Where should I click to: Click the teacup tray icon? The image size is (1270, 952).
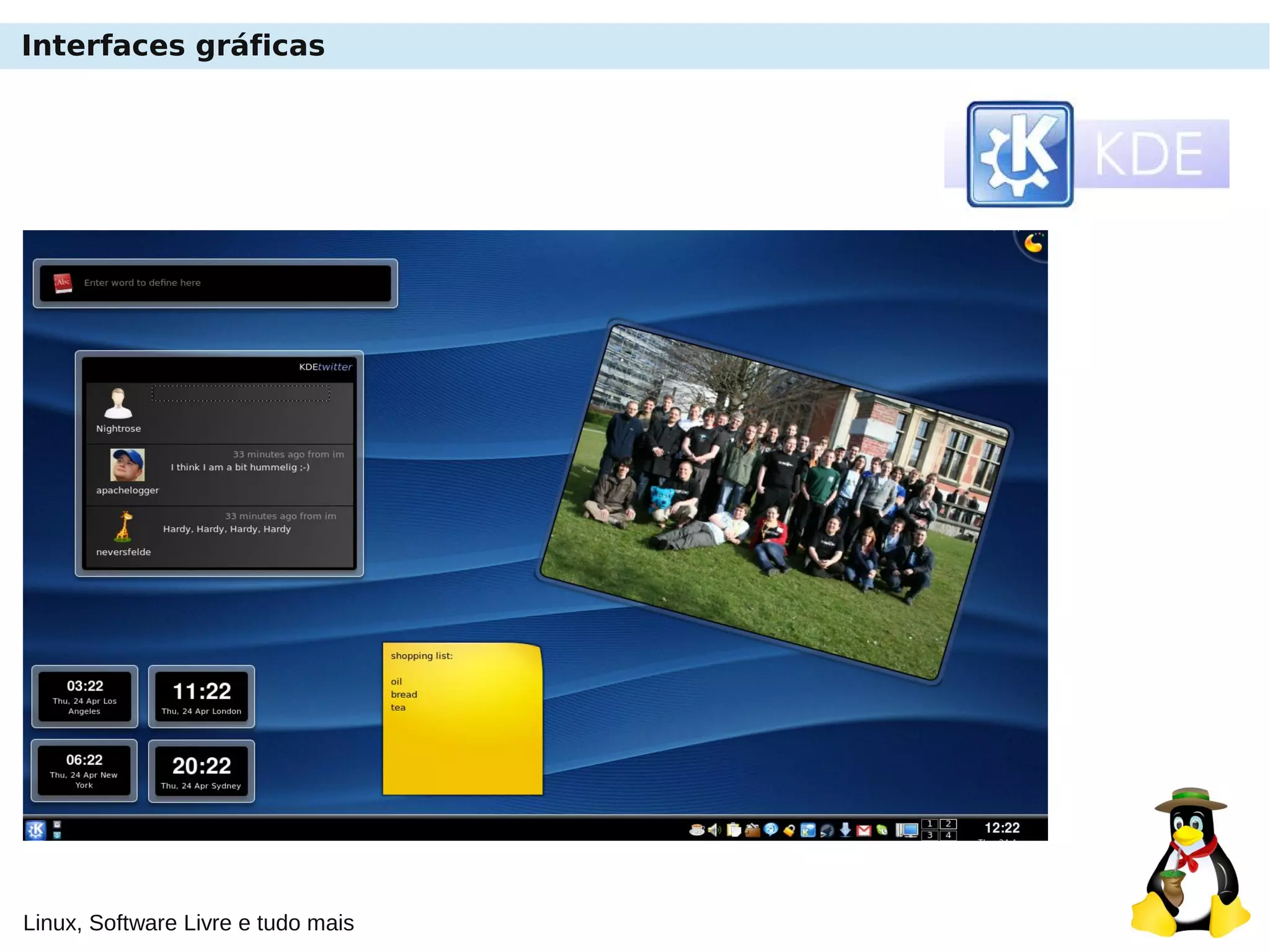[x=697, y=830]
